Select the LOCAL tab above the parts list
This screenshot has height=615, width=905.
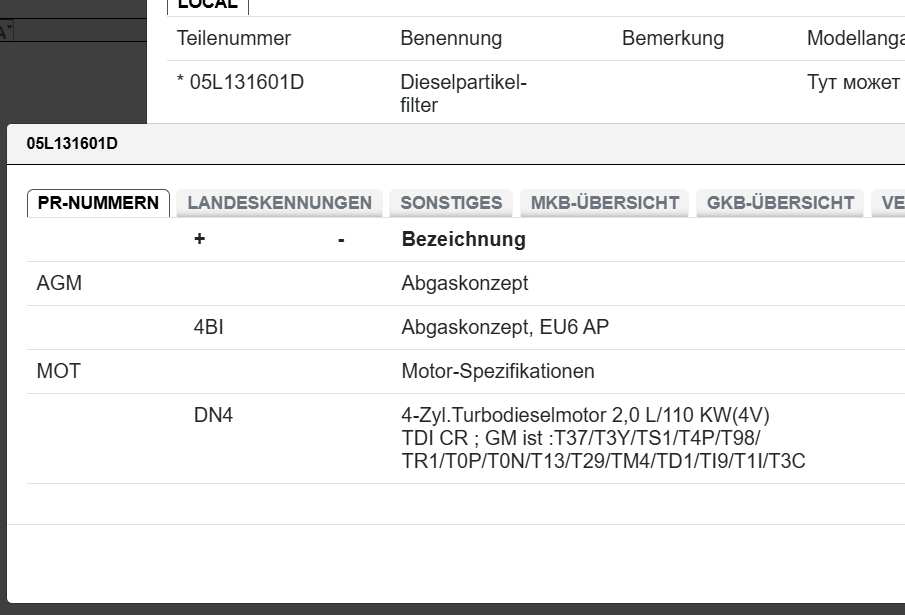coord(208,4)
